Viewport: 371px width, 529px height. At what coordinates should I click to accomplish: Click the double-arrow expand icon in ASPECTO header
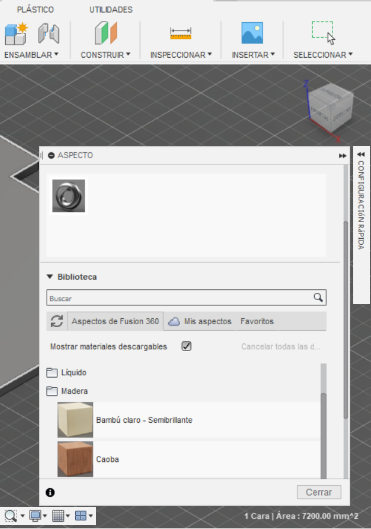coord(342,156)
